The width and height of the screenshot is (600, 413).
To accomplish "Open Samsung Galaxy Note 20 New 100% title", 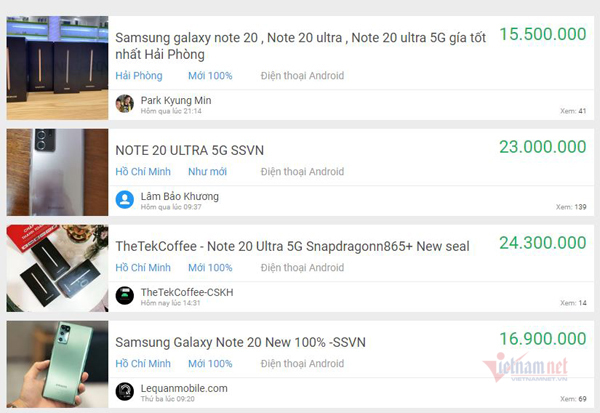I will coord(240,342).
